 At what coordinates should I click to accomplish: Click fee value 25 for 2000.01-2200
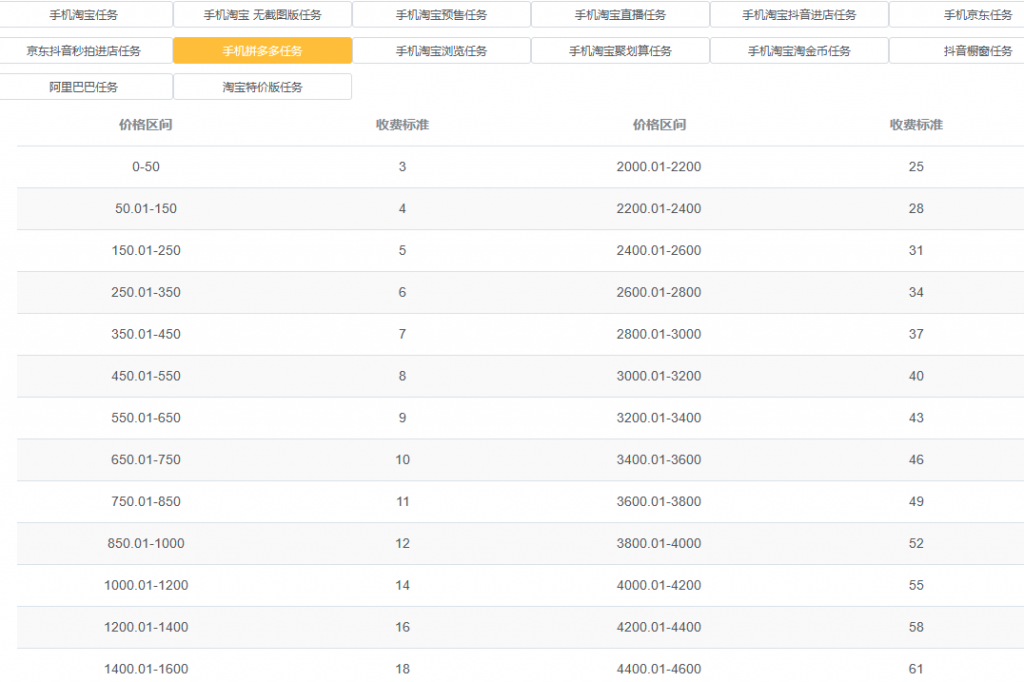click(x=916, y=167)
